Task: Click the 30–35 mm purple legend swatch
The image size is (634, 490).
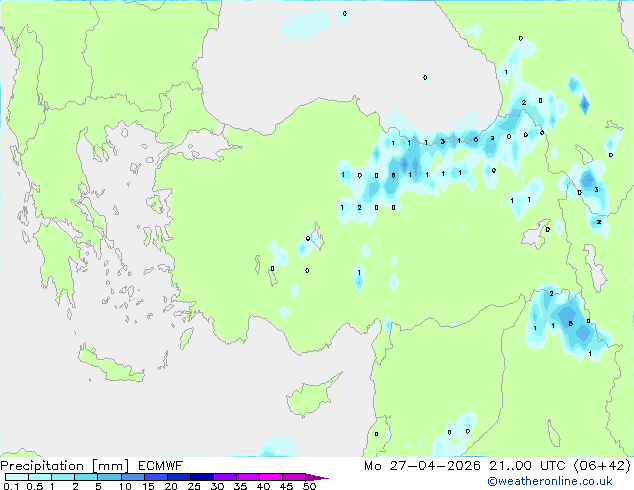Action: click(225, 477)
